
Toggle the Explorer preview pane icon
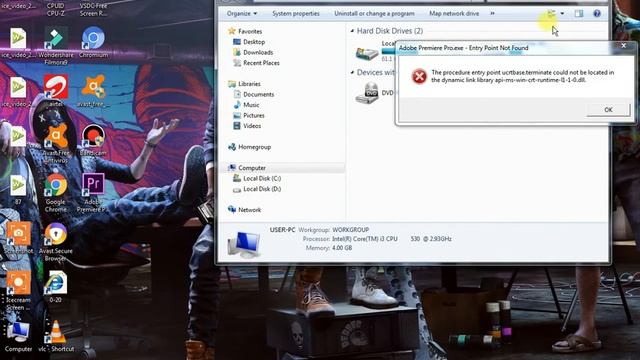coord(579,13)
